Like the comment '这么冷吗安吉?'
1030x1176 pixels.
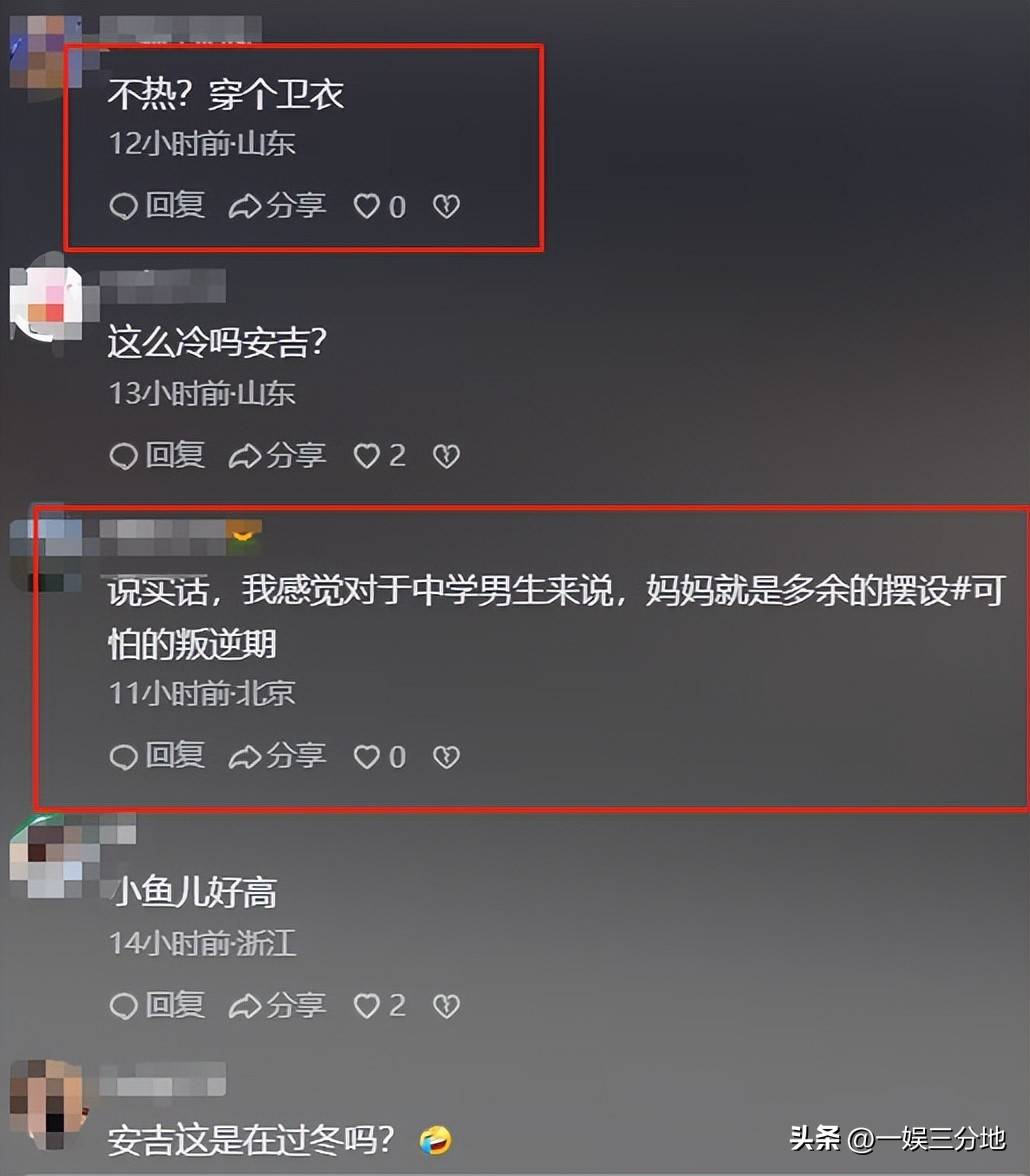point(380,456)
